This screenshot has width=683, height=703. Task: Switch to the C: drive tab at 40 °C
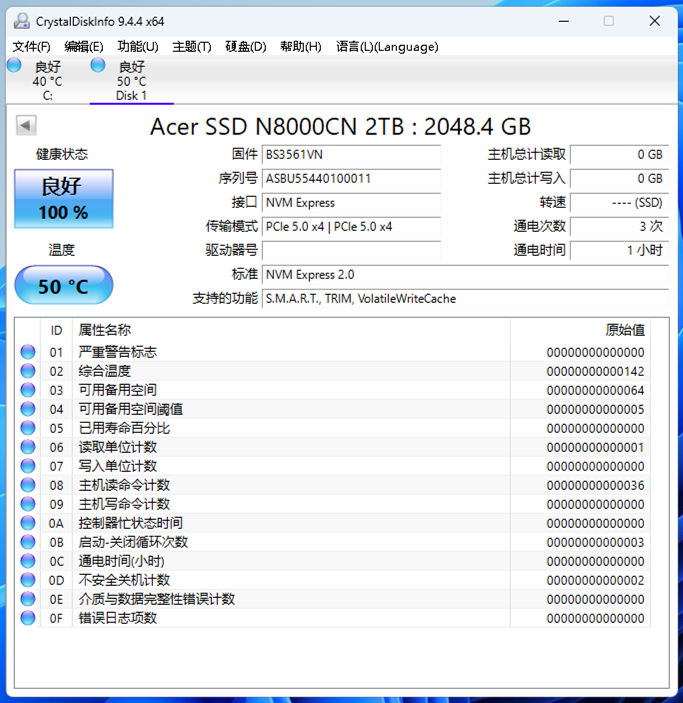click(48, 81)
